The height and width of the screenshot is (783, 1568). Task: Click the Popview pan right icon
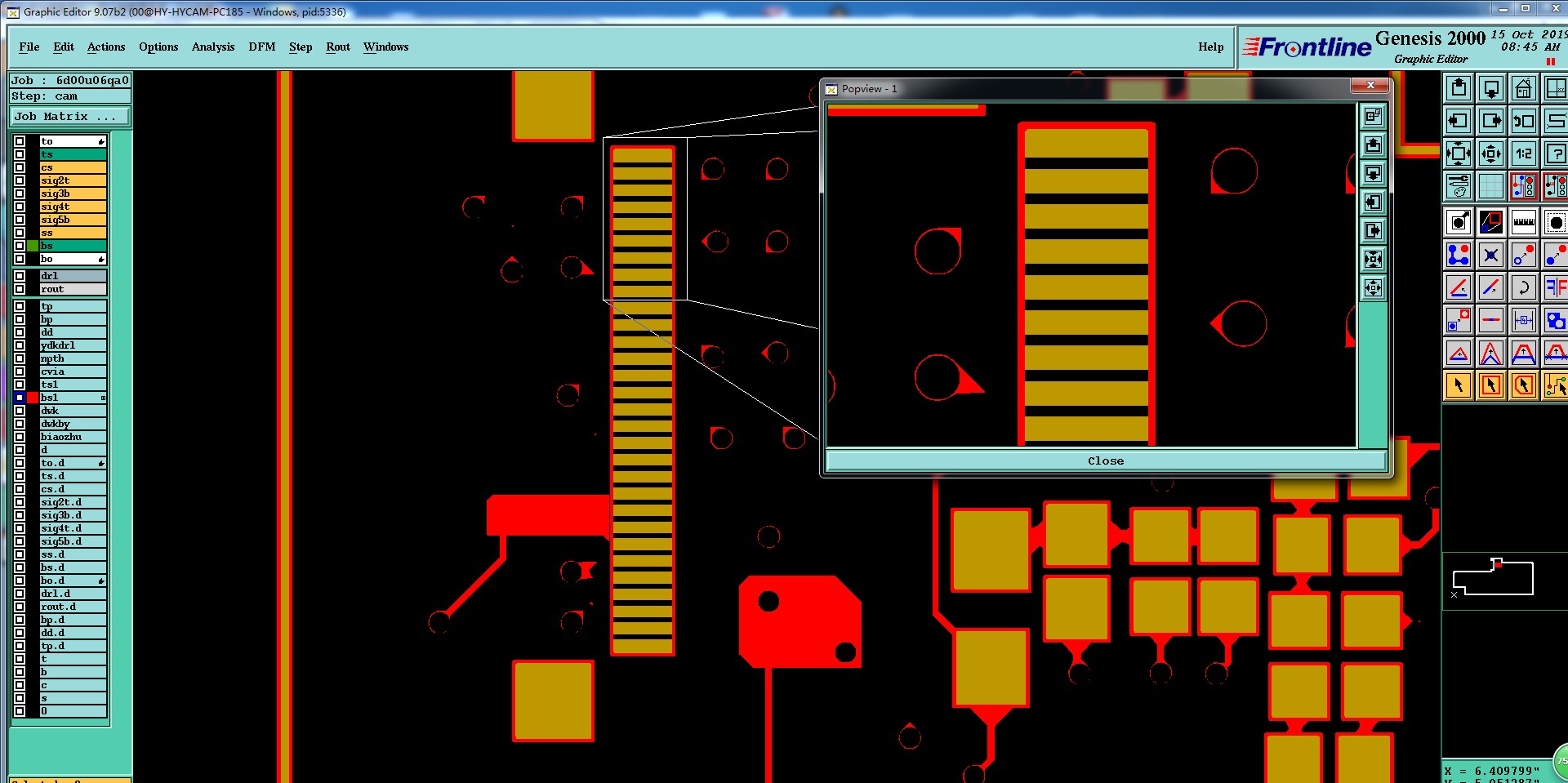click(x=1374, y=231)
